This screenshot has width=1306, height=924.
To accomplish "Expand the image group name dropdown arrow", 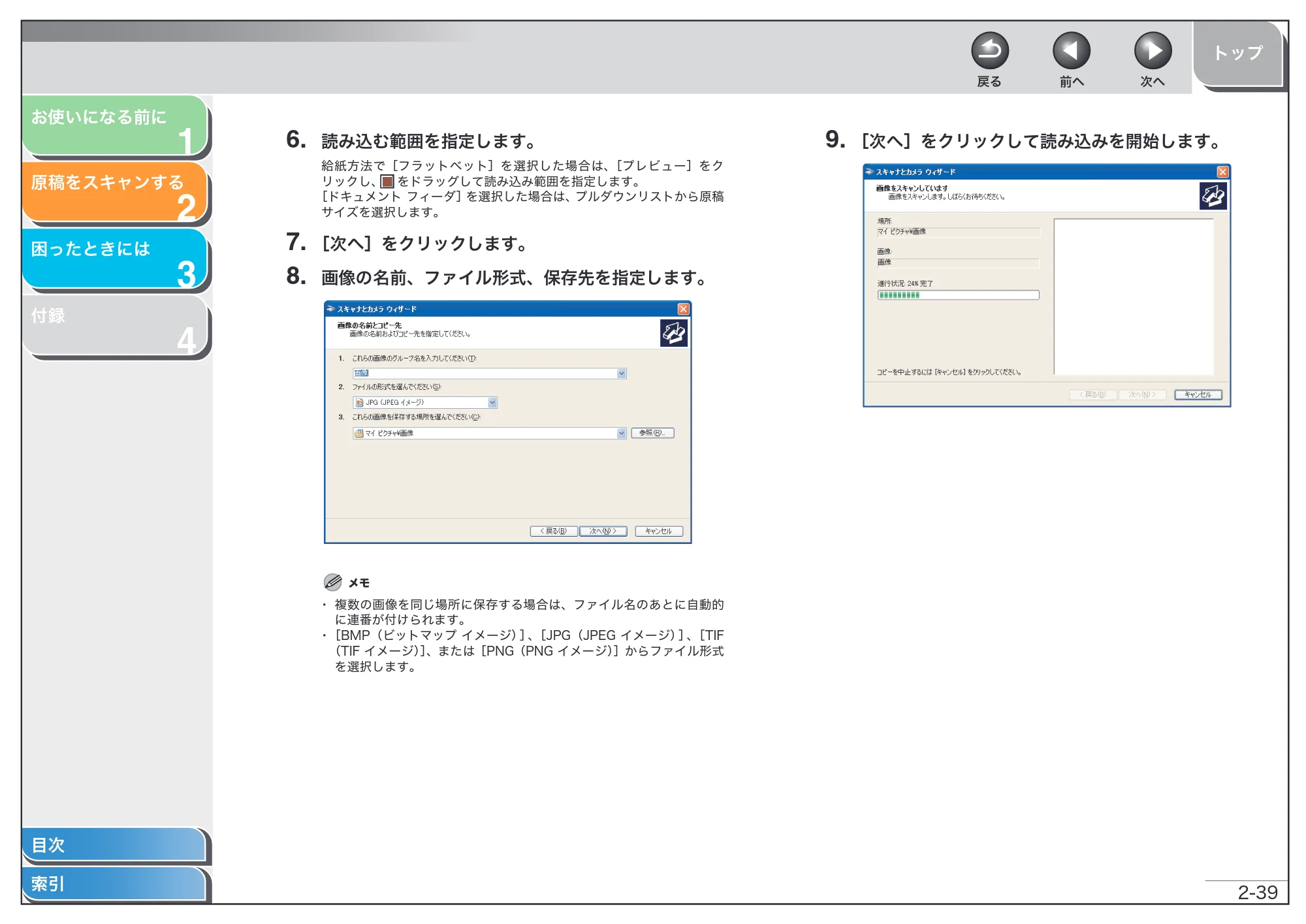I will pos(622,374).
